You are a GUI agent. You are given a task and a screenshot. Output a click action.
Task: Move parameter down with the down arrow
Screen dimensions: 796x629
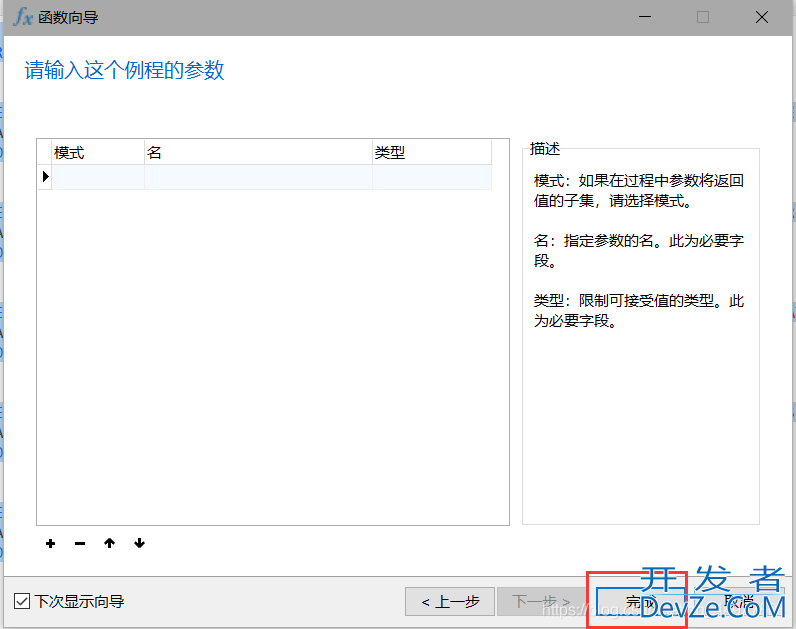coord(139,543)
